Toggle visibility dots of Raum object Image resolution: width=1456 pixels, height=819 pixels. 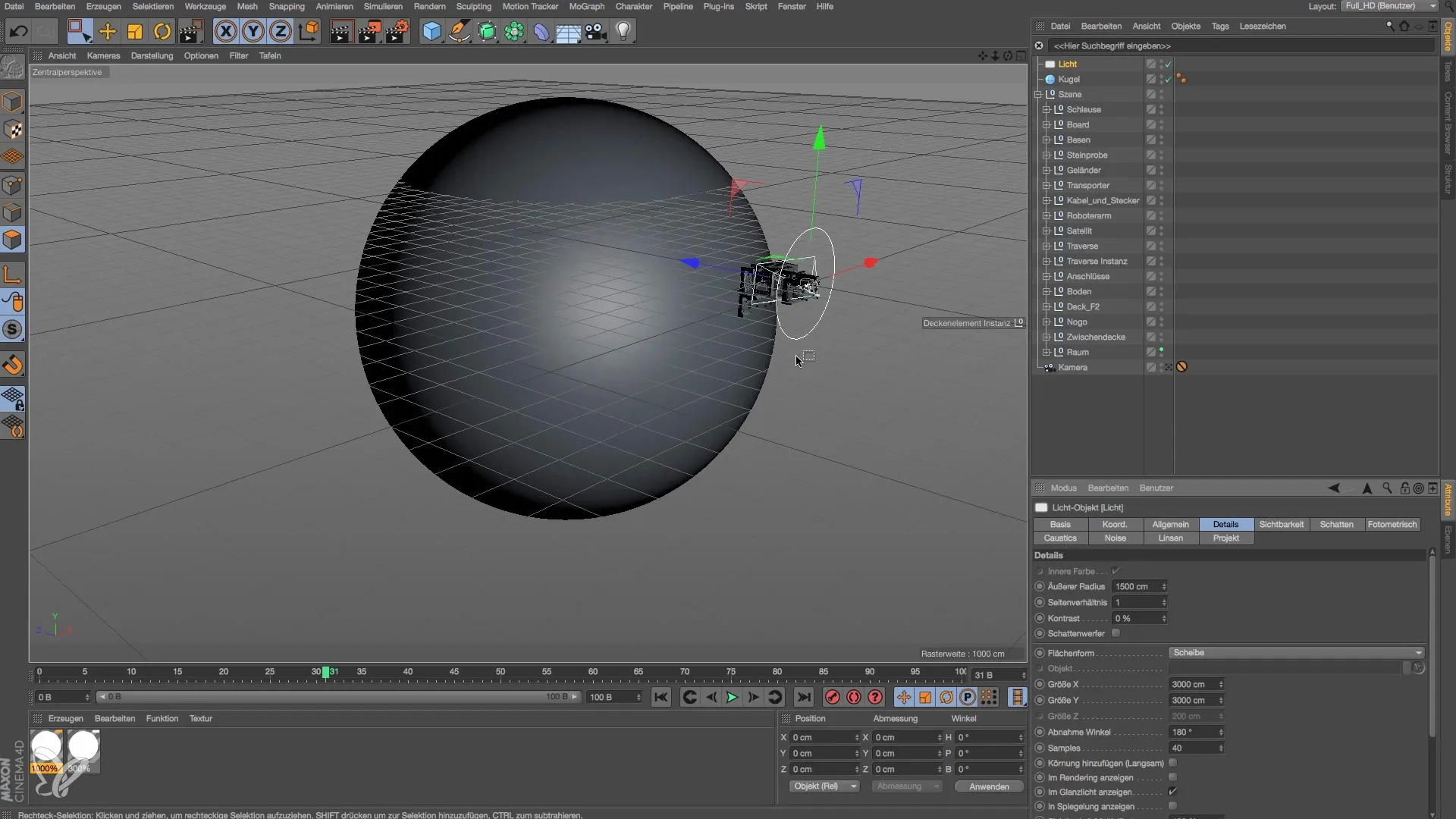click(x=1161, y=352)
